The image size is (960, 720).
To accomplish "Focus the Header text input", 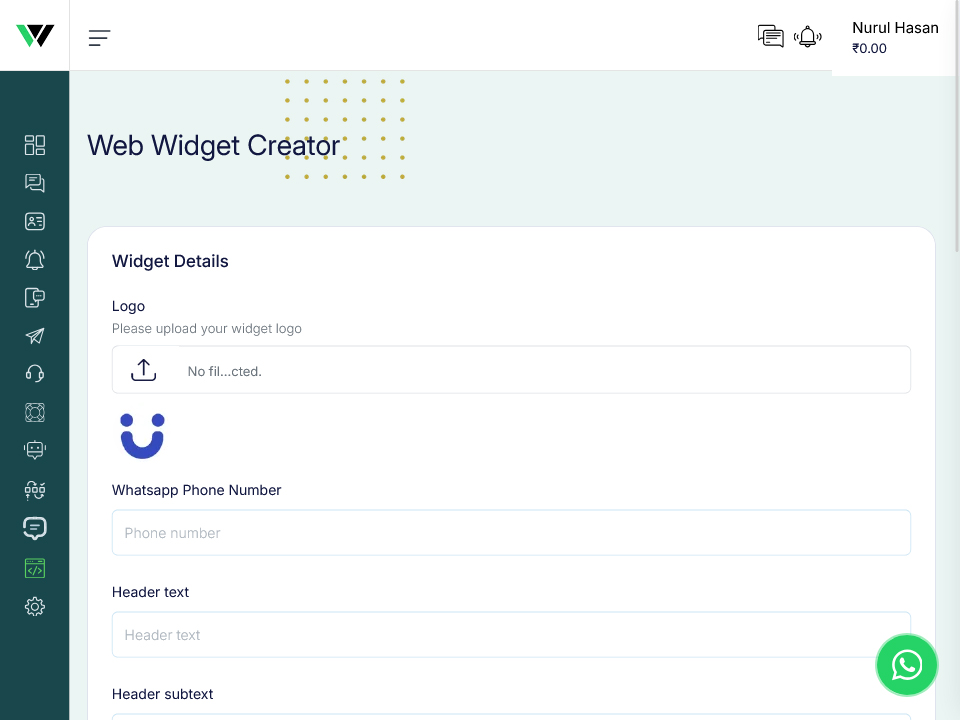I will [511, 635].
